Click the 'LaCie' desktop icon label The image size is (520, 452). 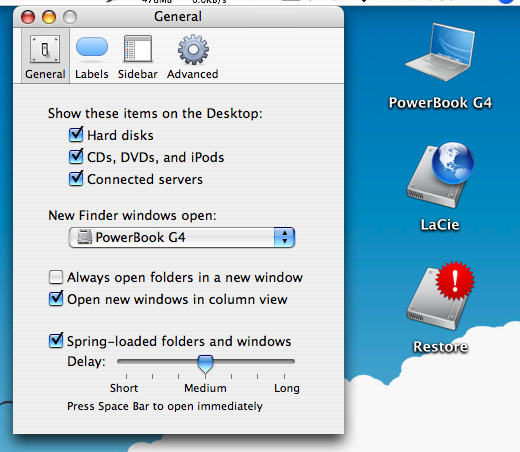pyautogui.click(x=440, y=225)
